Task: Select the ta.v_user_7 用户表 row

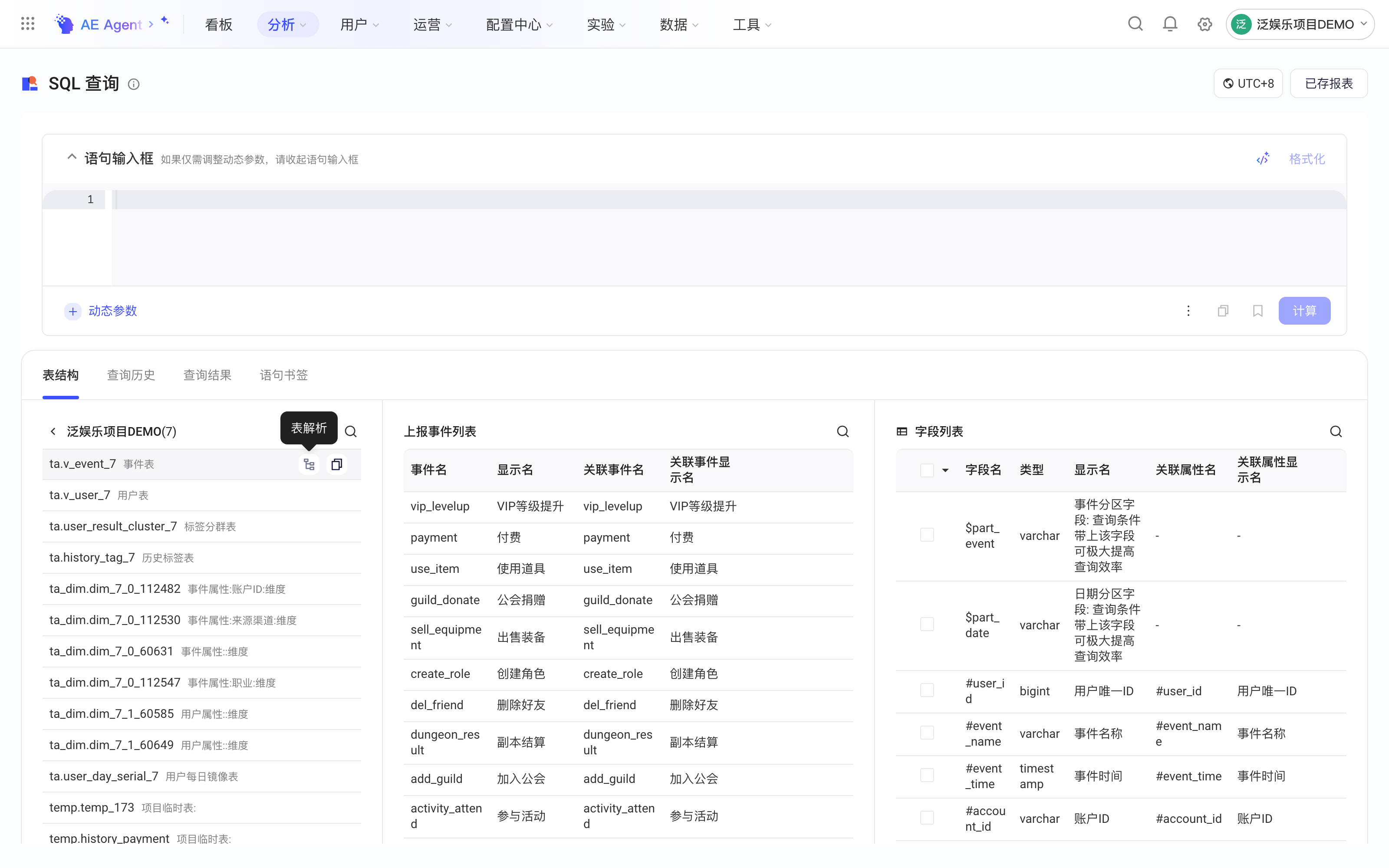Action: pos(201,496)
